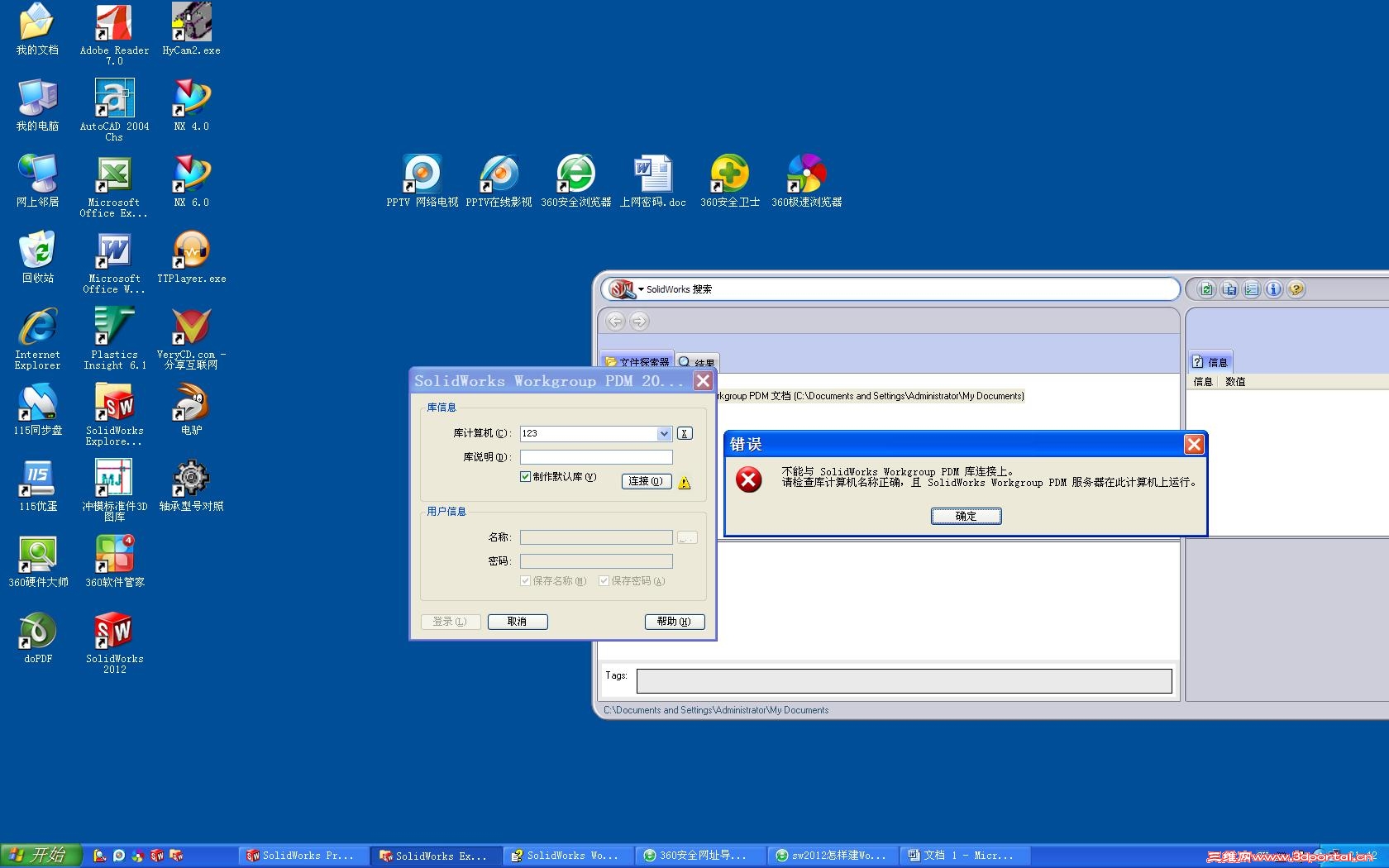Click the back arrow in SolidWorks Explorer
The image size is (1389, 868).
615,322
